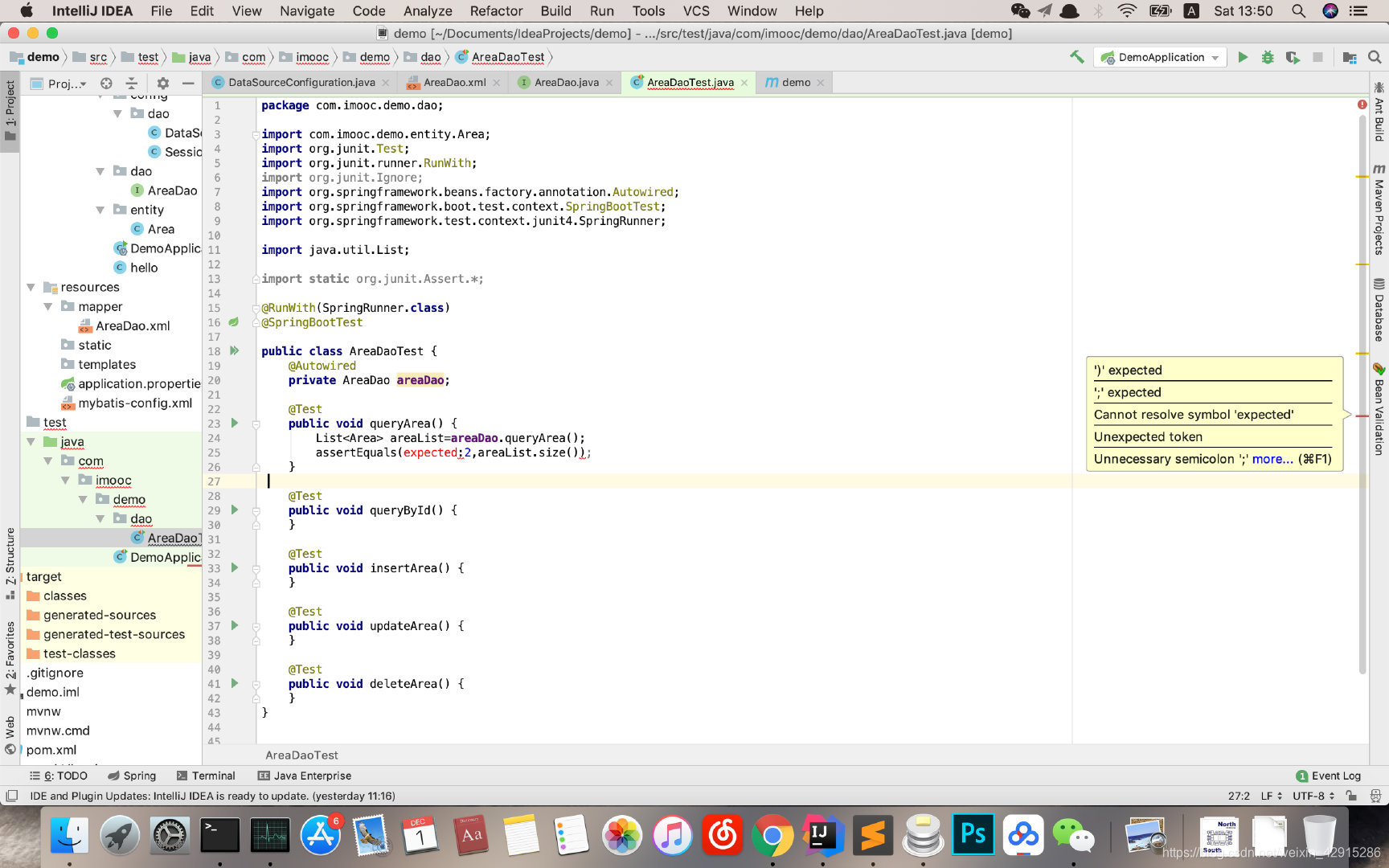The height and width of the screenshot is (868, 1389).
Task: Open DemoApplication run configuration dropdown
Action: pyautogui.click(x=1161, y=57)
